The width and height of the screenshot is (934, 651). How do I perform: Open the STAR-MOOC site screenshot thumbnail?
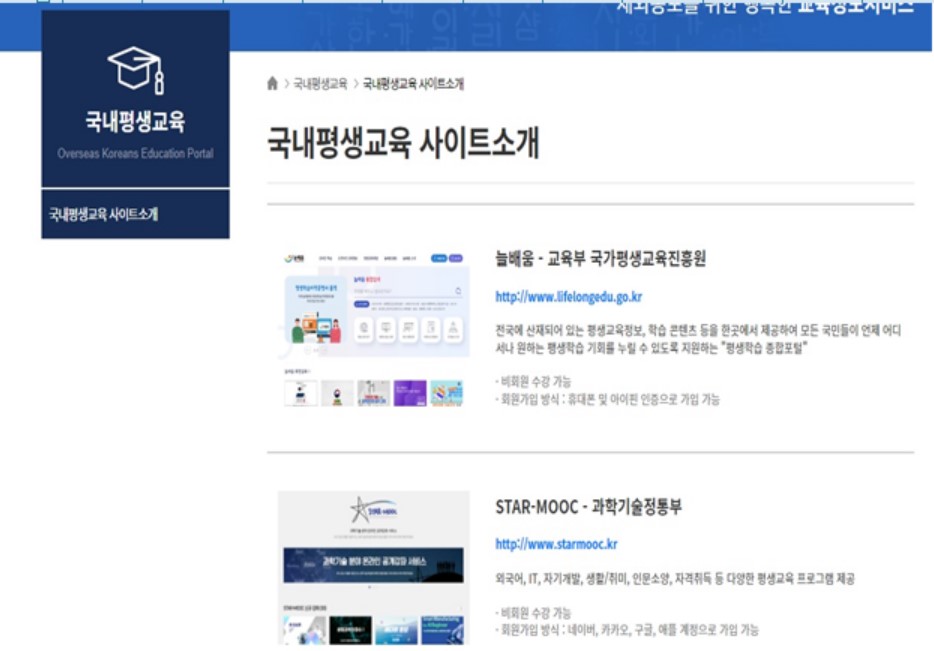(x=373, y=568)
